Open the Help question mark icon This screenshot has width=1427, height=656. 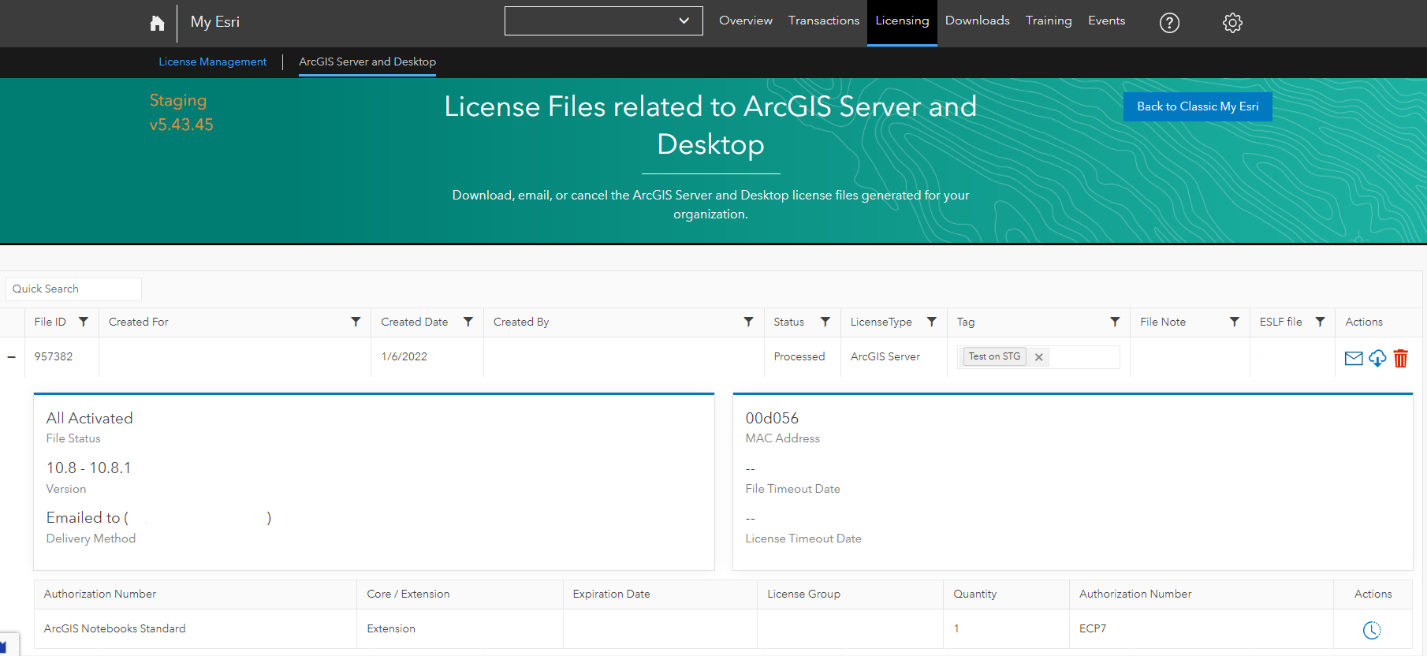(x=1169, y=22)
